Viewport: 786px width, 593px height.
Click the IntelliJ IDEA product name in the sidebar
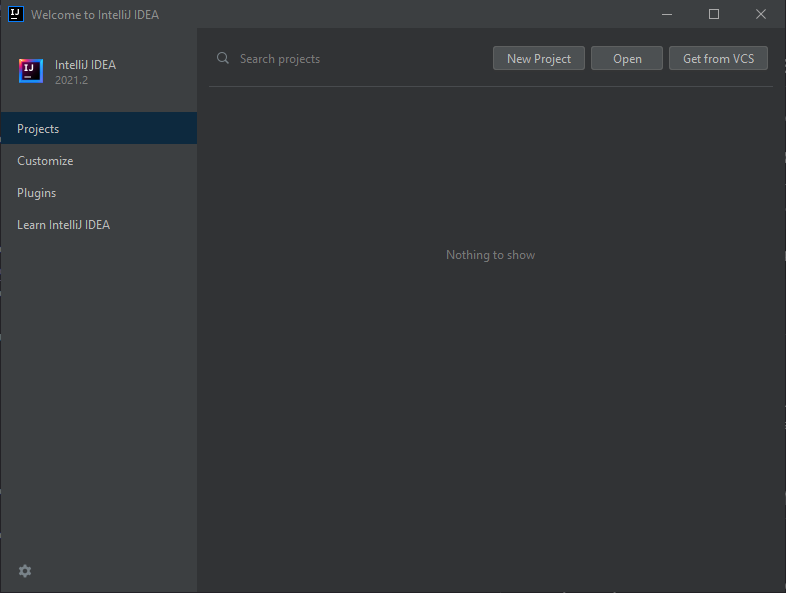tap(85, 65)
